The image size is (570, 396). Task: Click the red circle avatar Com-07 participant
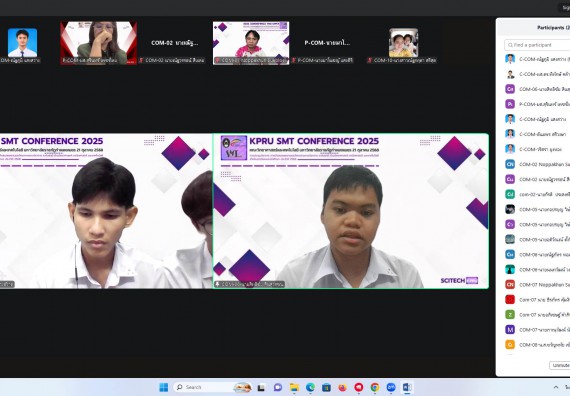pos(537,300)
